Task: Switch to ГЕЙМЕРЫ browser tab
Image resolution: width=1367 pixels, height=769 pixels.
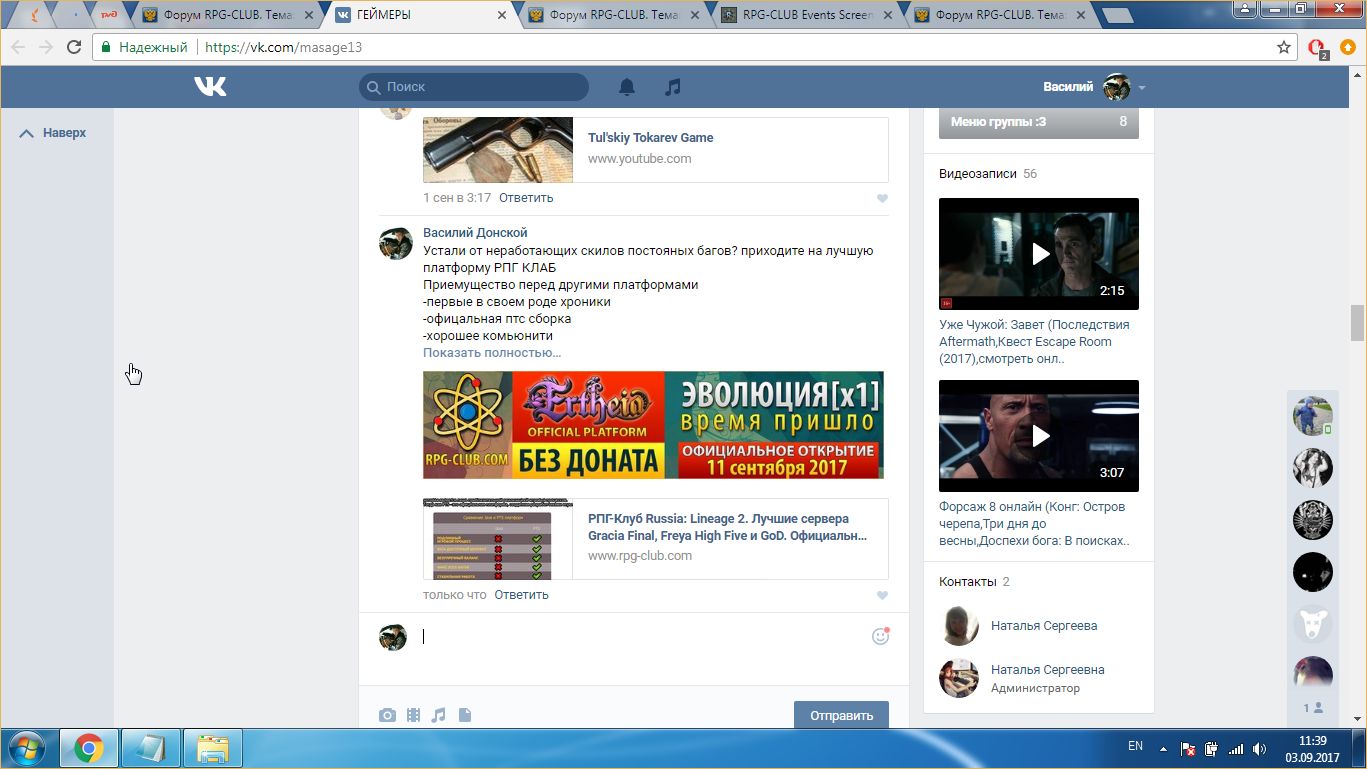Action: 421,15
